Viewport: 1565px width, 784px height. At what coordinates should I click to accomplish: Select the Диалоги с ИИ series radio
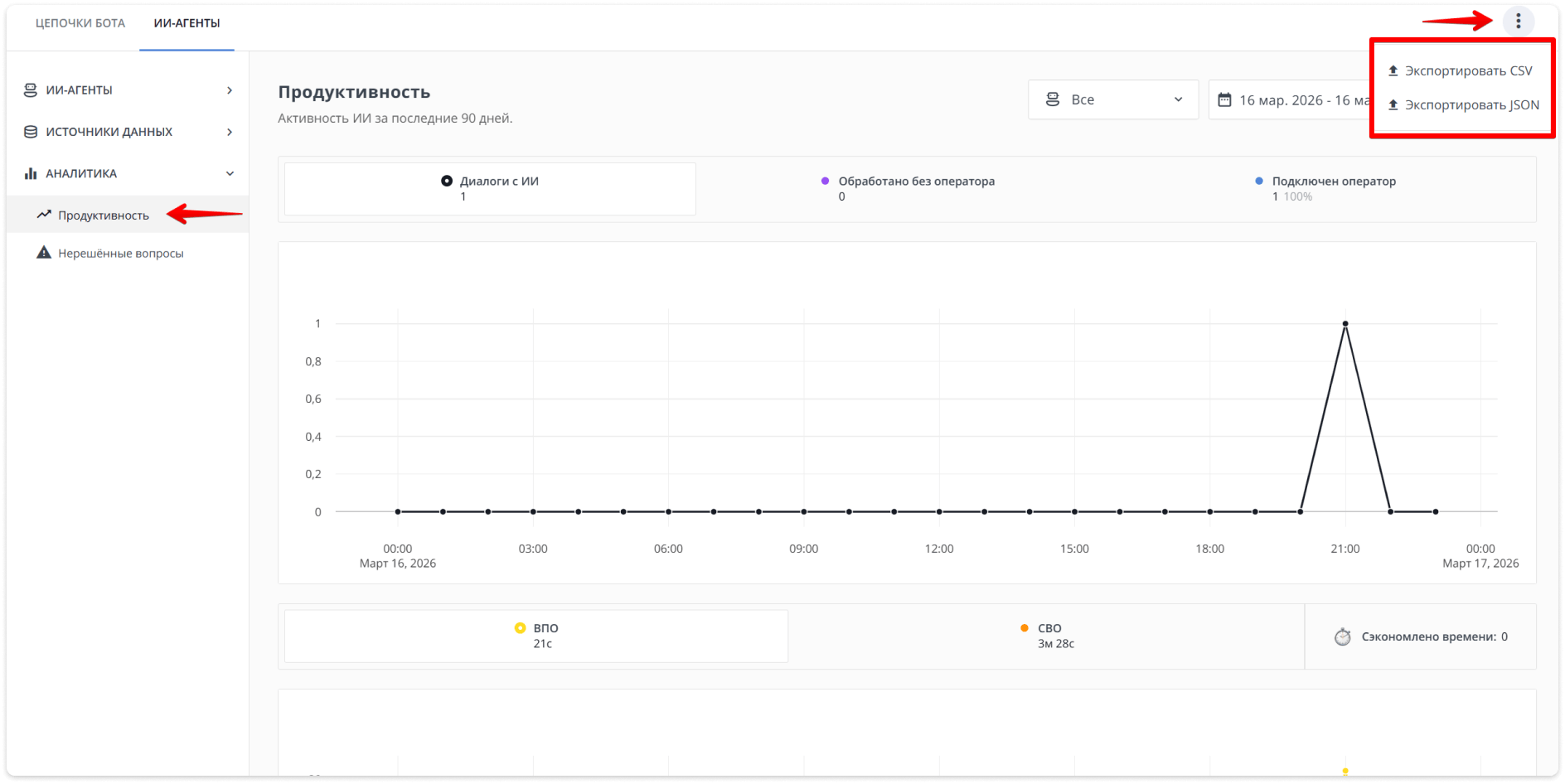pos(447,181)
